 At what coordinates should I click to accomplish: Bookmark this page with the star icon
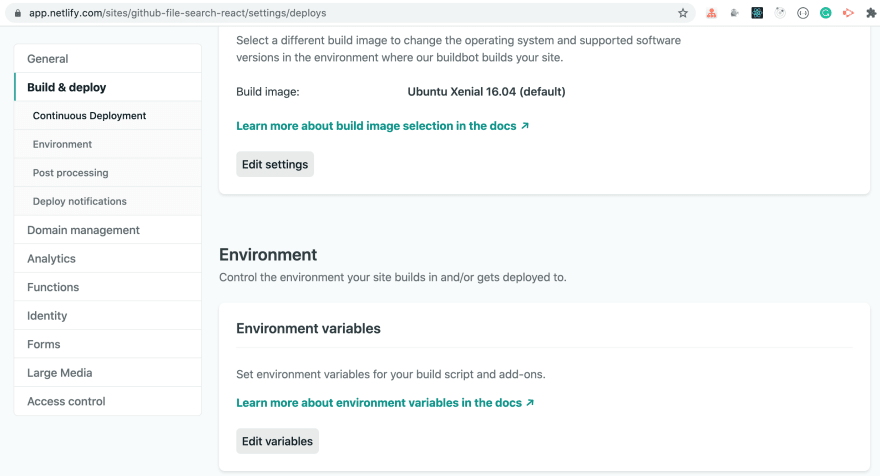[682, 13]
